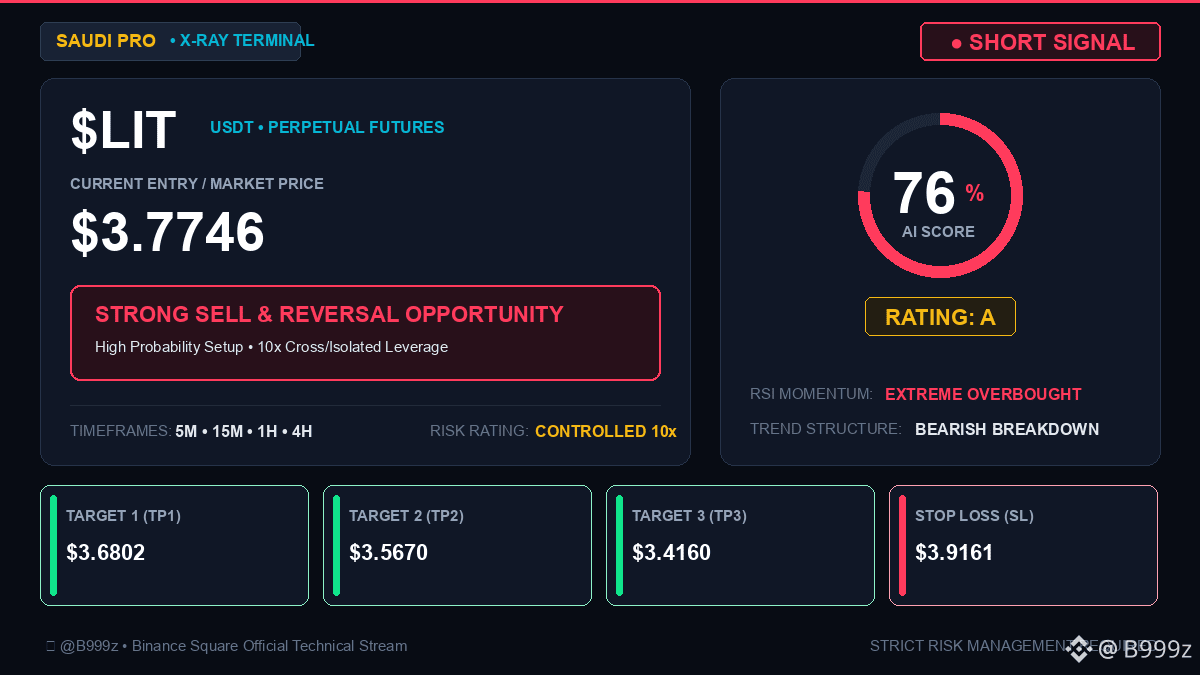Image resolution: width=1200 pixels, height=675 pixels.
Task: Click the green bar on TP1 card
Action: 53,545
